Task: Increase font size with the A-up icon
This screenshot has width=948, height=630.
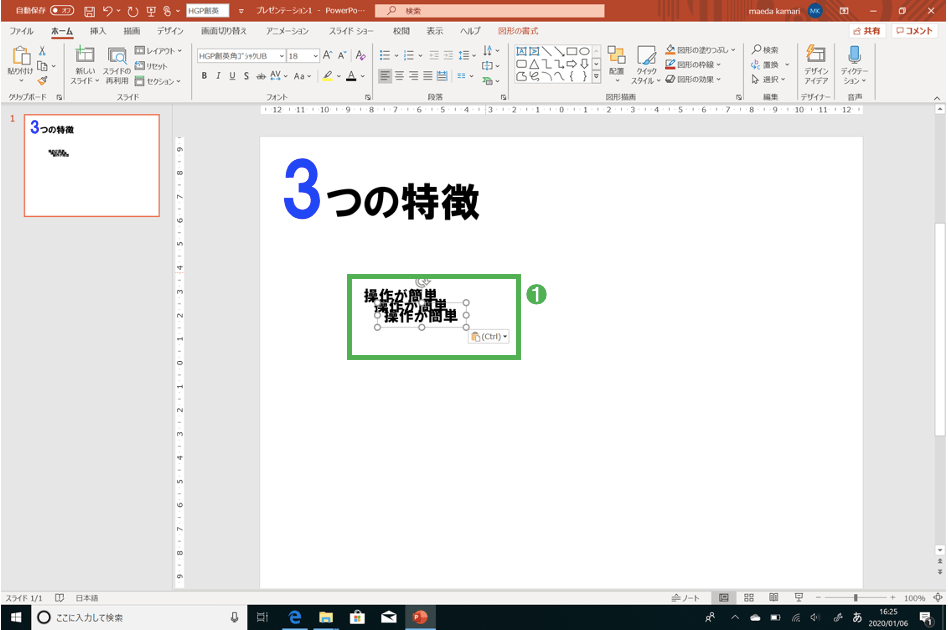Action: click(x=327, y=56)
